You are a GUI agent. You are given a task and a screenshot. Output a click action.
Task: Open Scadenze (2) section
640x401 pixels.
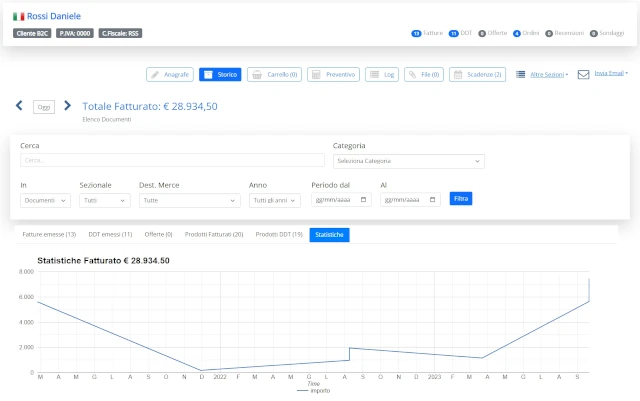point(477,75)
